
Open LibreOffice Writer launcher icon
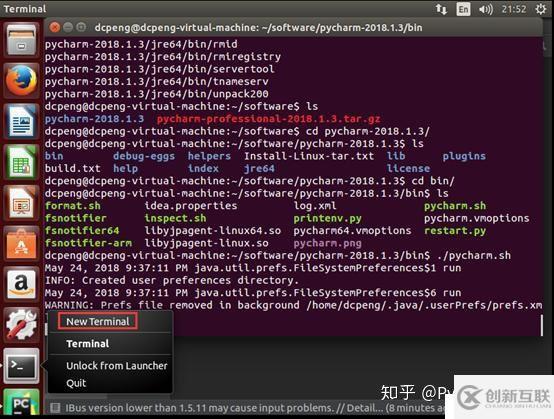[x=21, y=121]
